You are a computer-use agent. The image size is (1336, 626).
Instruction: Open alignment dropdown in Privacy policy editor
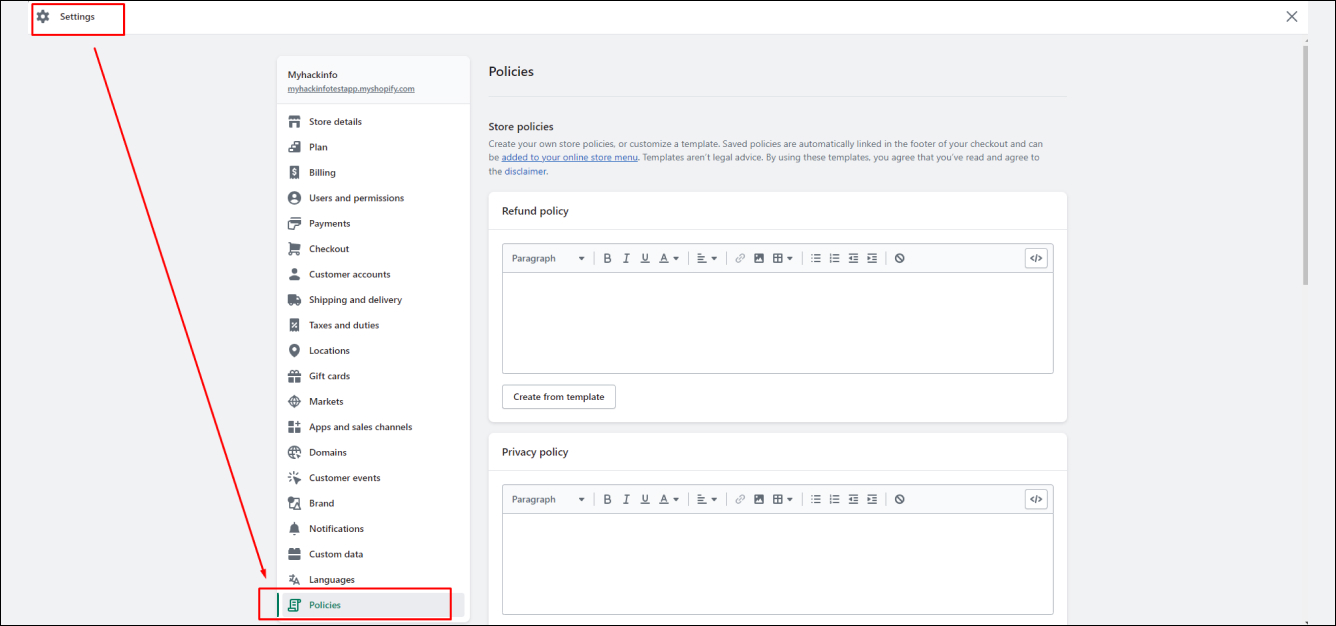[707, 499]
